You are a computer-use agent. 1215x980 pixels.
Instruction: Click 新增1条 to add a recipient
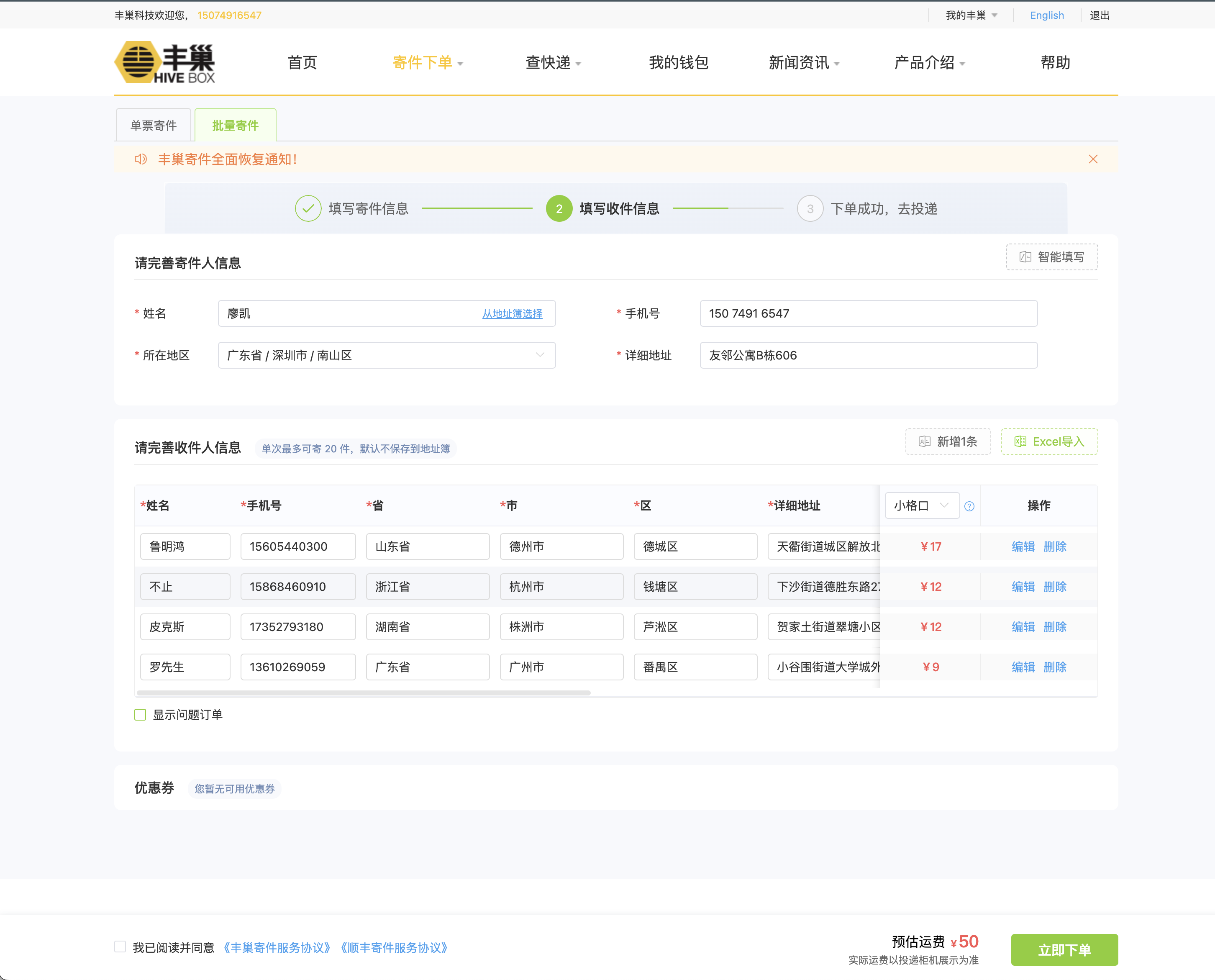click(x=948, y=441)
